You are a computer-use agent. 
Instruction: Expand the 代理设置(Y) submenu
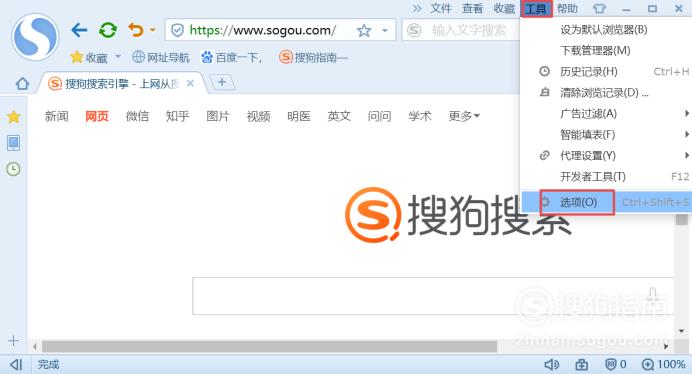(x=606, y=155)
